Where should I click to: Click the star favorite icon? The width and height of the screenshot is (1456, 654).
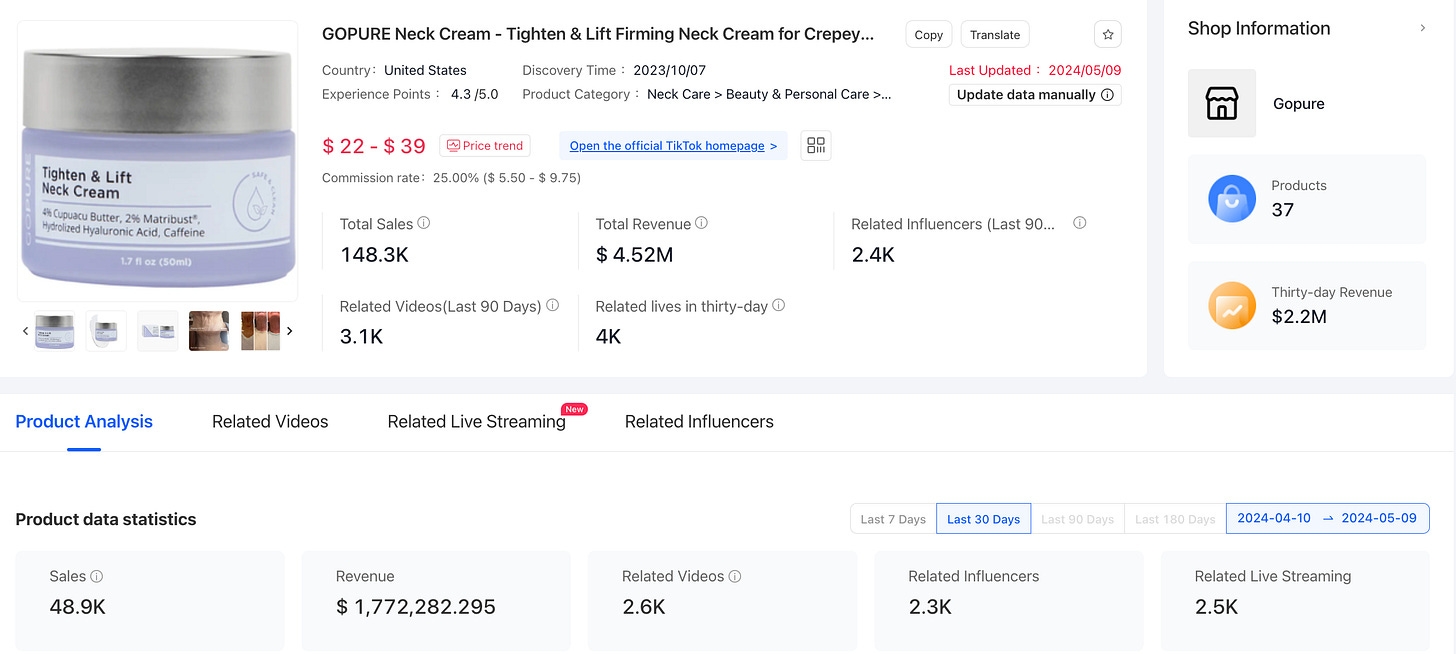click(1108, 34)
